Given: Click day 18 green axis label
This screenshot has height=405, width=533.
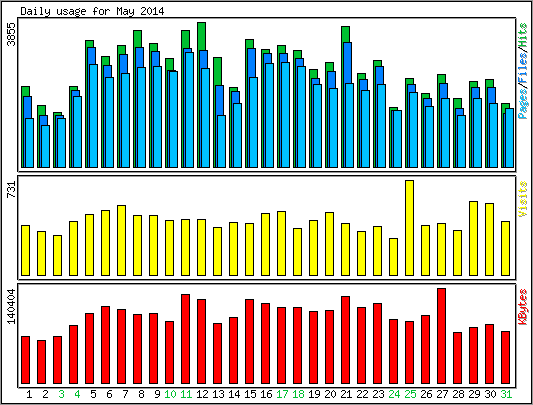Looking at the screenshot, I should pos(298,394).
